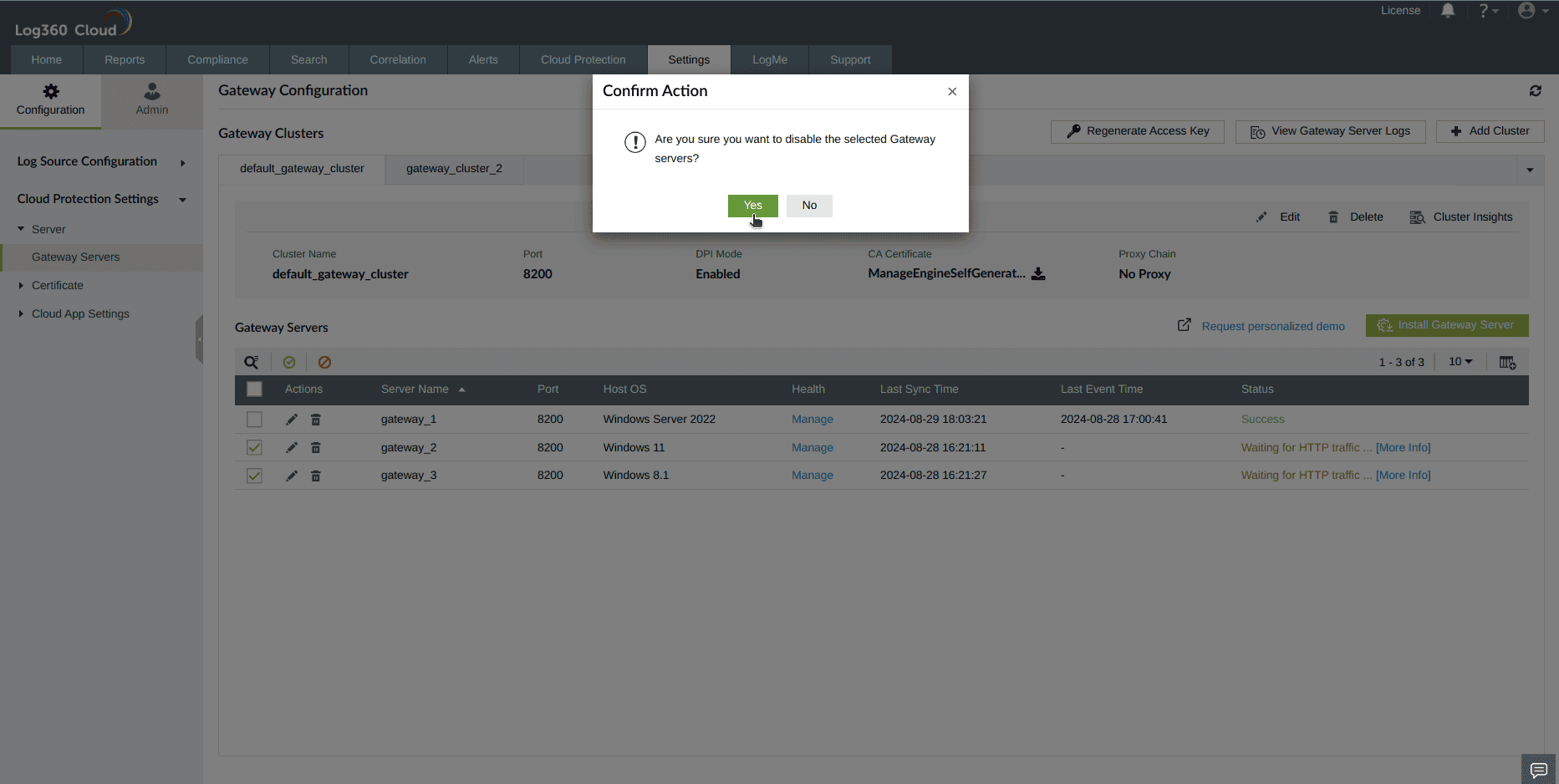
Task: Click View Gateway Server Logs button
Action: click(1331, 132)
